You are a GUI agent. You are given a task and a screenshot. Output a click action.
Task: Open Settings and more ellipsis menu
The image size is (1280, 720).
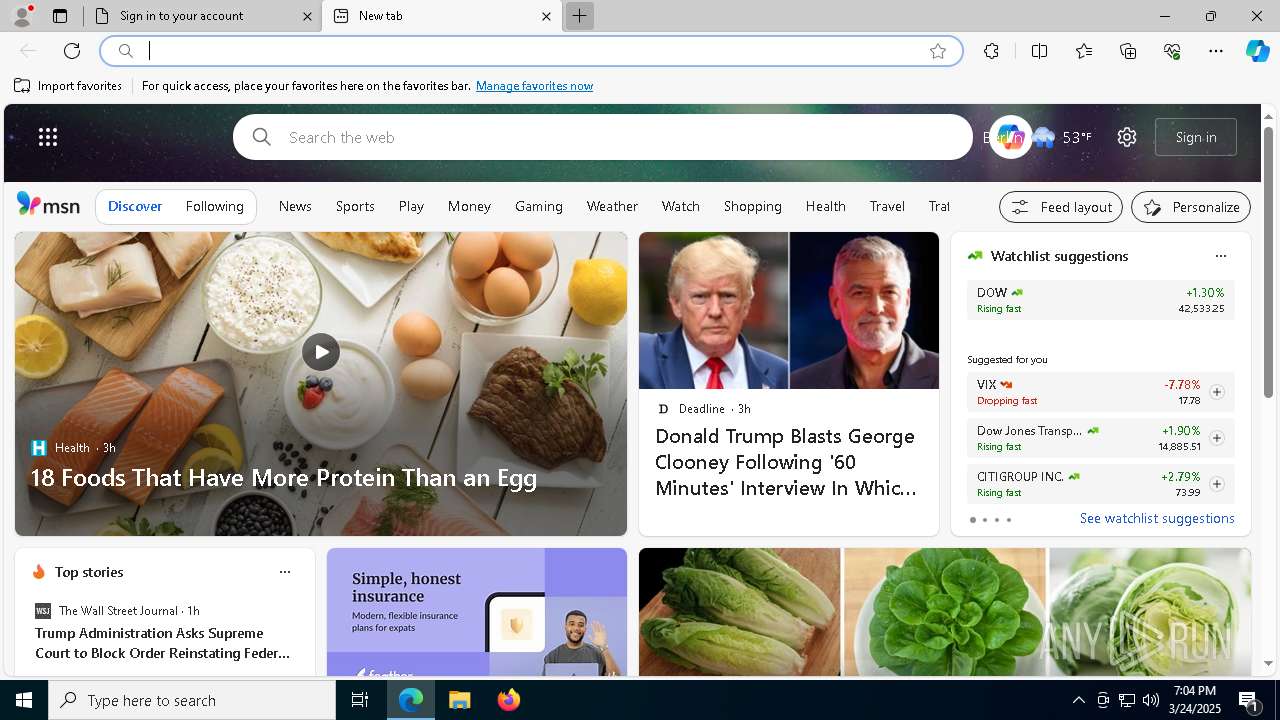point(1216,51)
